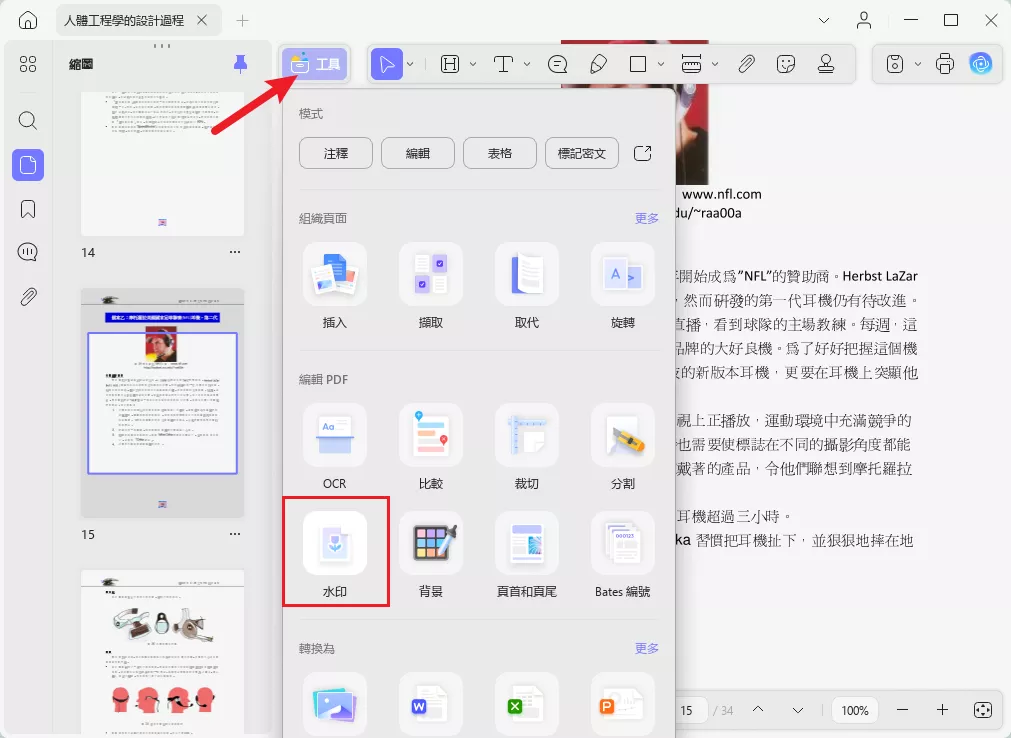Open the stamp tool
This screenshot has width=1011, height=738.
click(x=826, y=64)
